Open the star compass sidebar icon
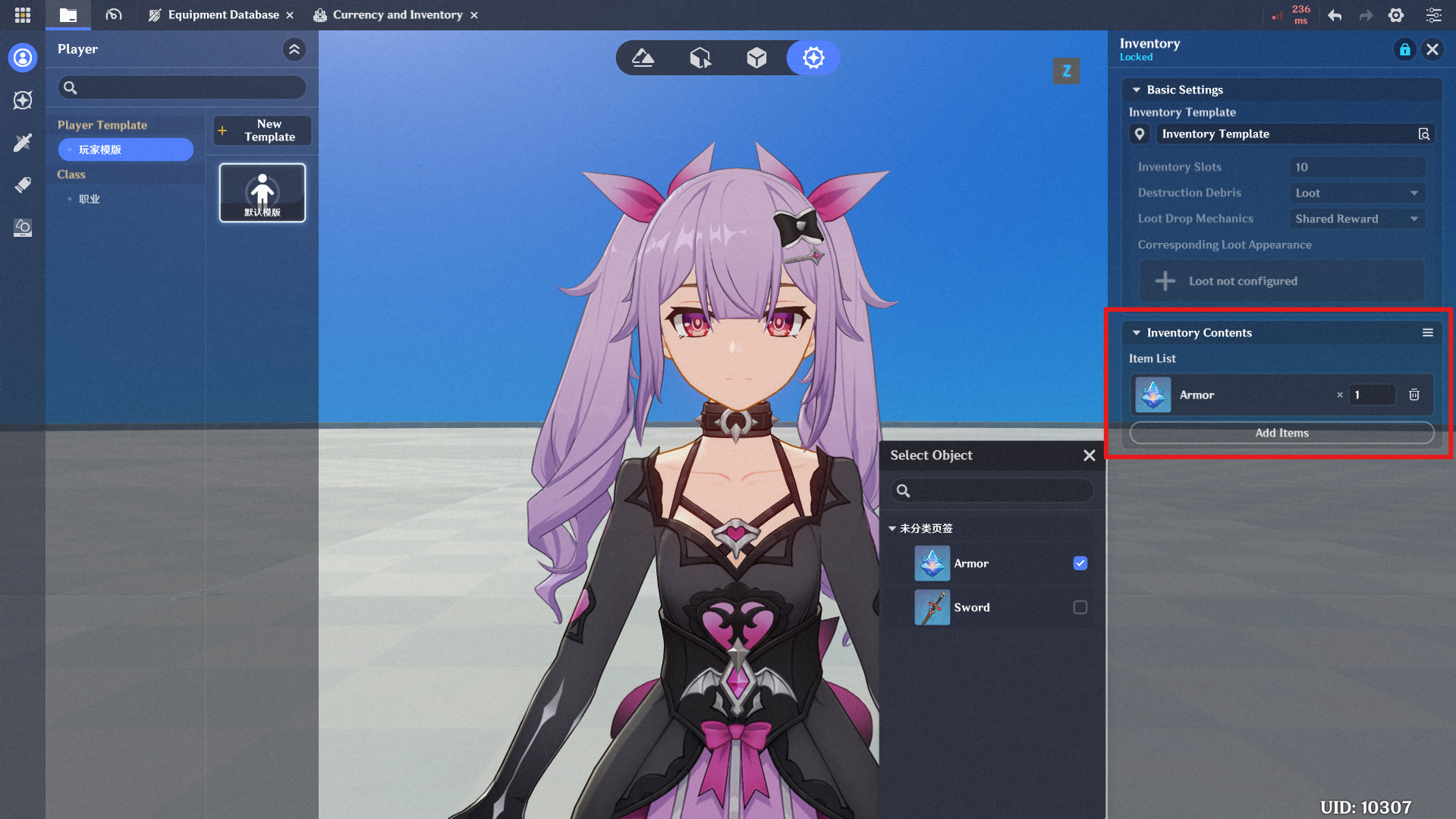The image size is (1456, 819). pos(23,100)
